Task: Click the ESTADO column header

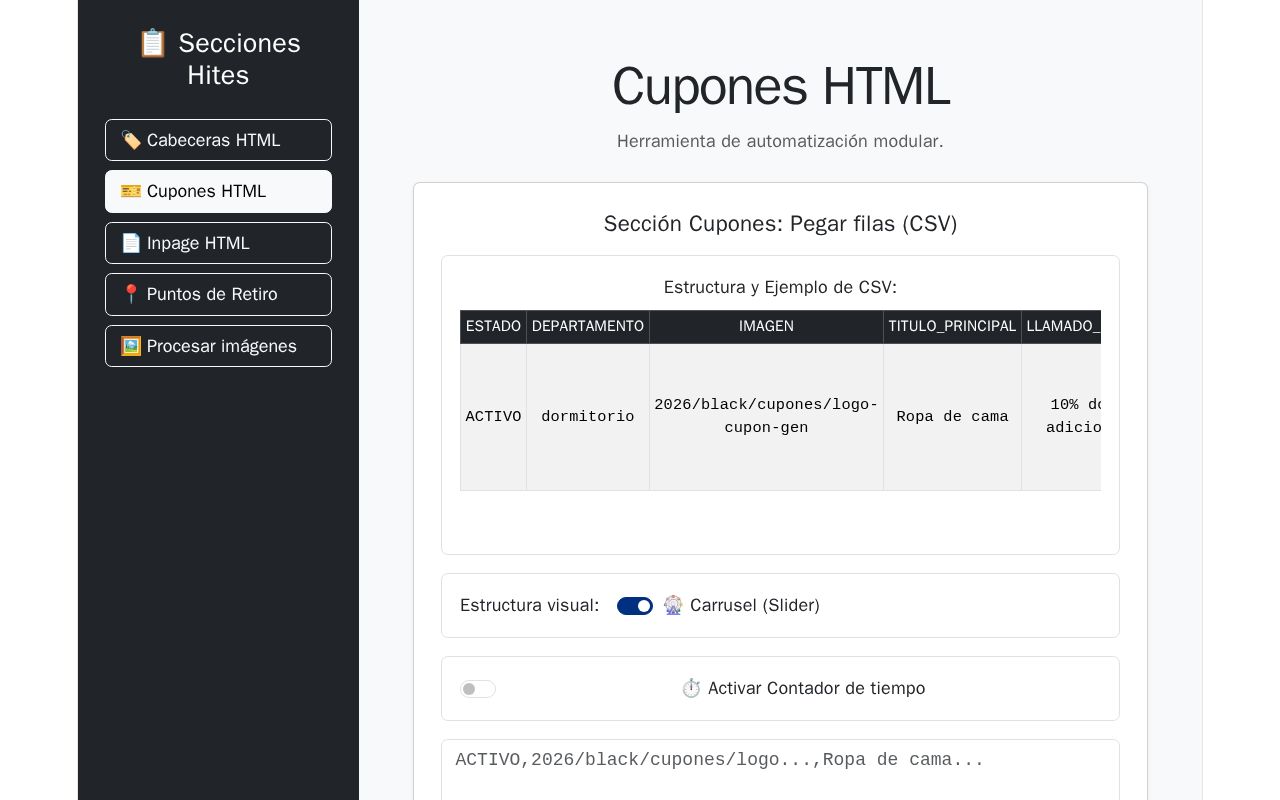Action: 493,326
